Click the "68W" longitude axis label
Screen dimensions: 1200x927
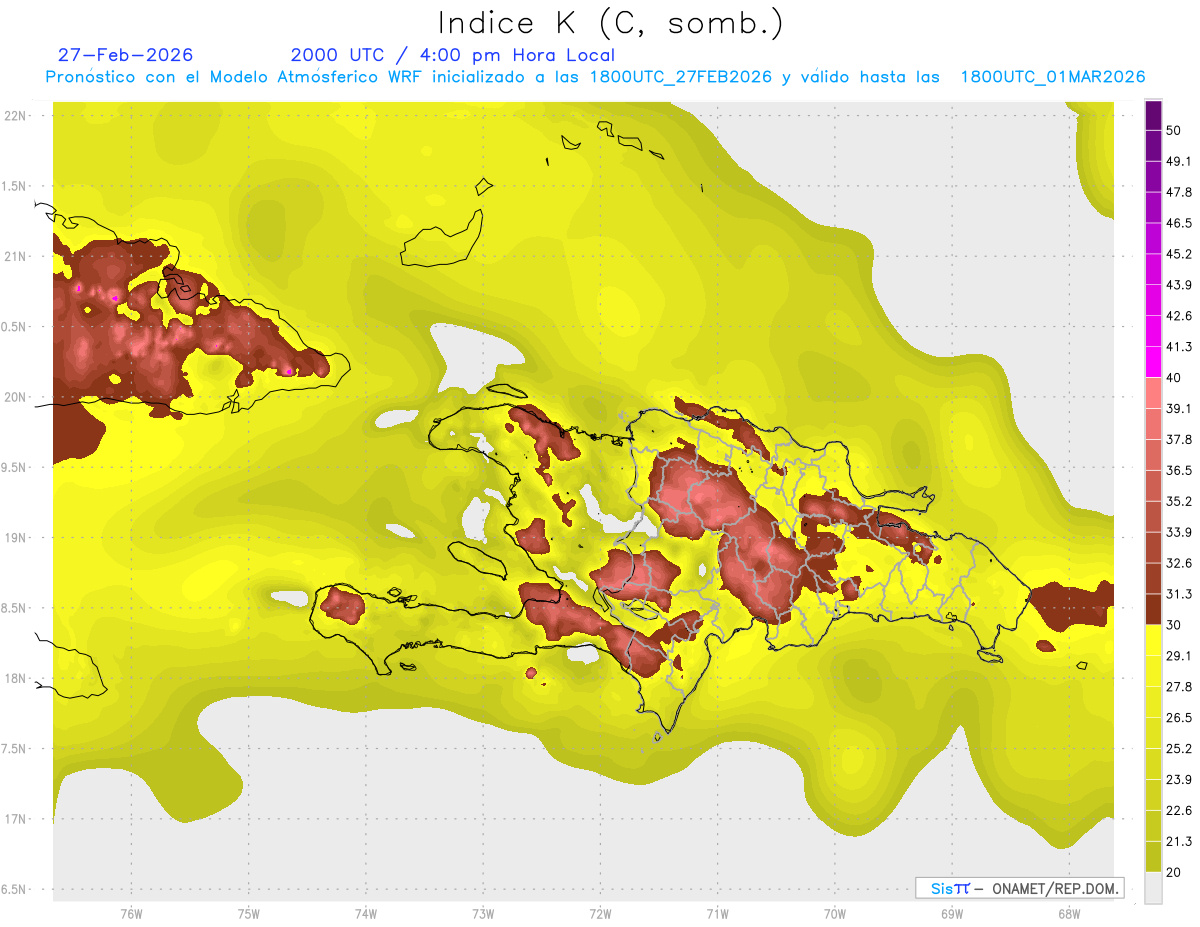[1068, 914]
